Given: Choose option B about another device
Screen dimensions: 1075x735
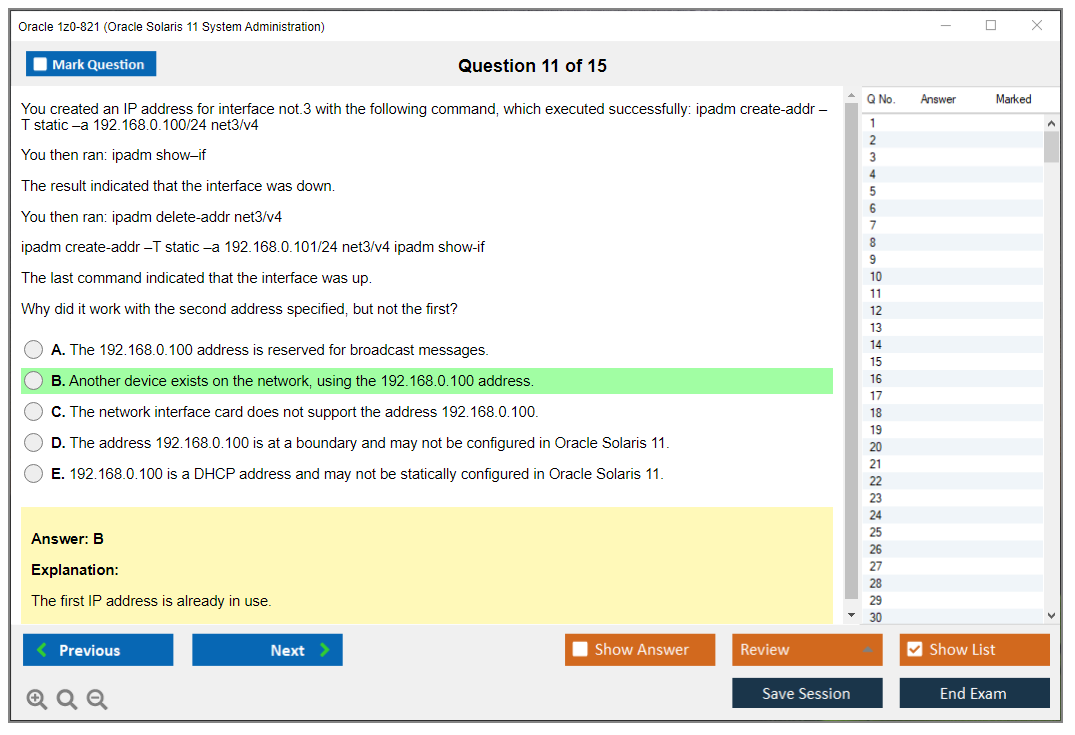Looking at the screenshot, I should coord(34,381).
